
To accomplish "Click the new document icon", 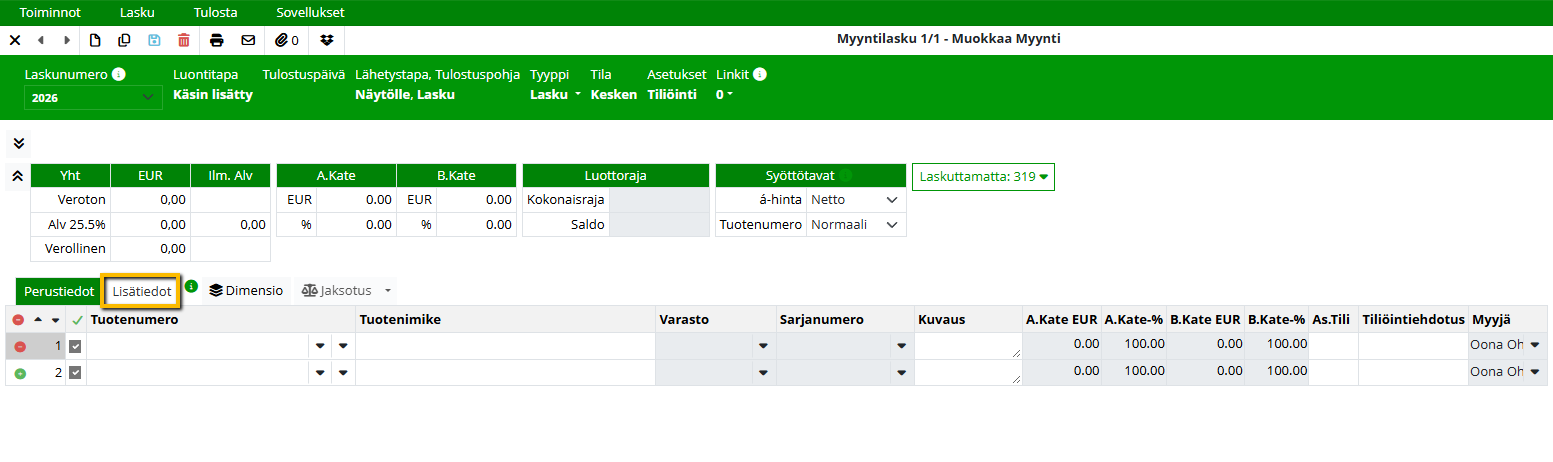I will (x=96, y=40).
